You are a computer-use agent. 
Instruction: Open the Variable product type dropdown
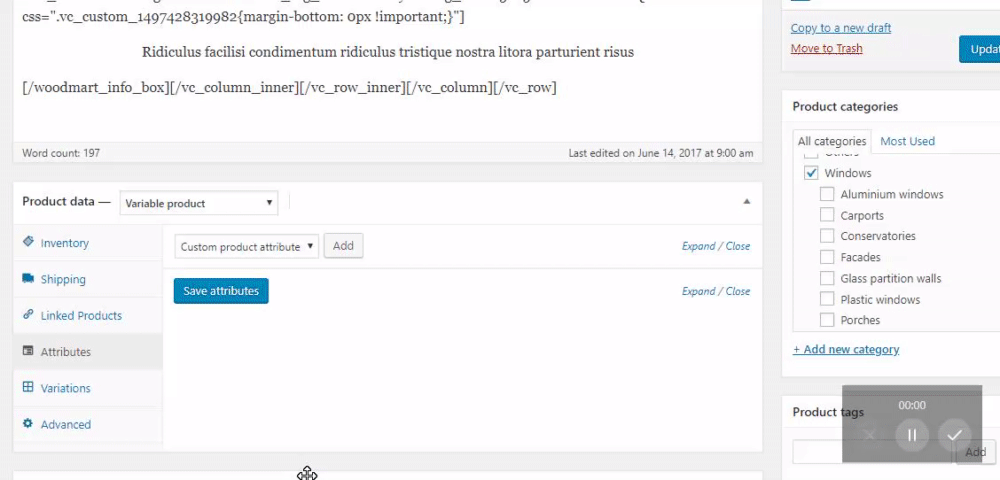tap(199, 203)
